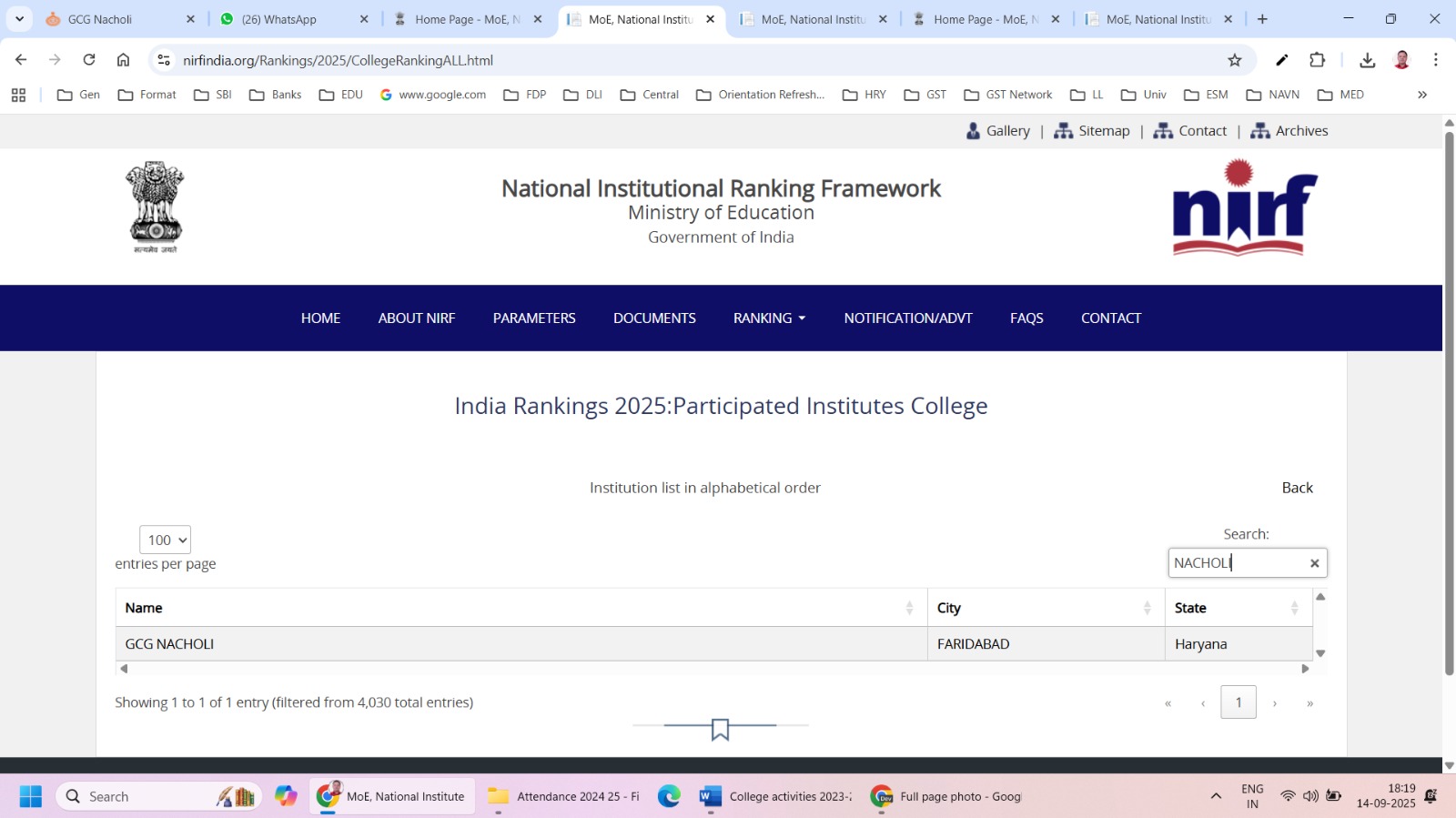
Task: Click the Back link
Action: coord(1297,488)
